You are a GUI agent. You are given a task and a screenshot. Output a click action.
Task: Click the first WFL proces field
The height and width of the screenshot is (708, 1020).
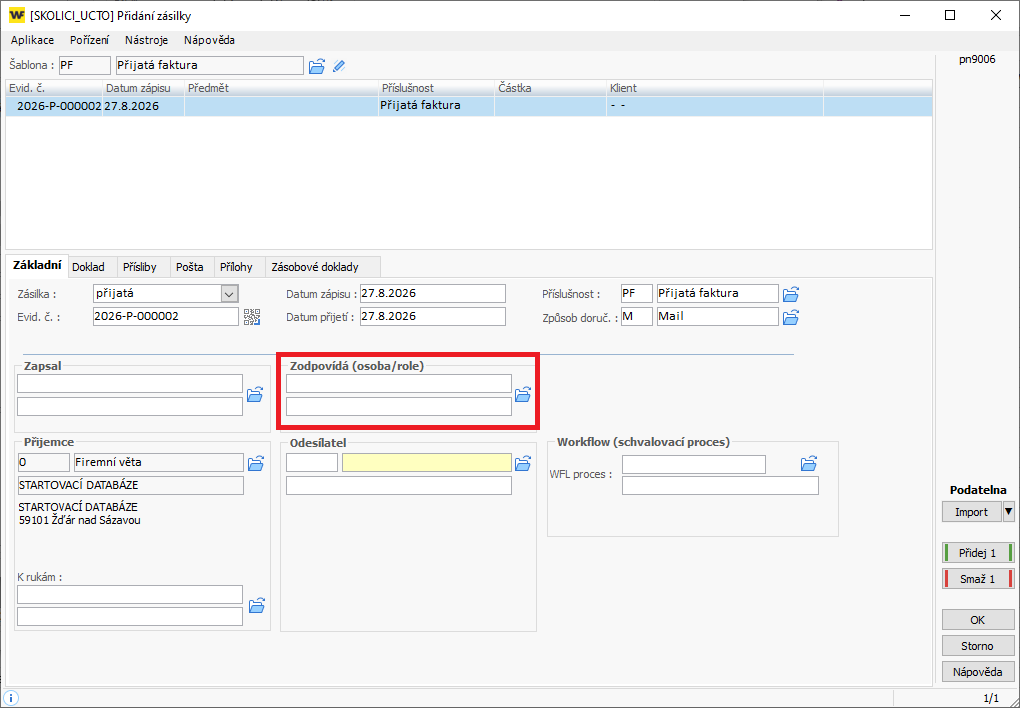(x=693, y=464)
